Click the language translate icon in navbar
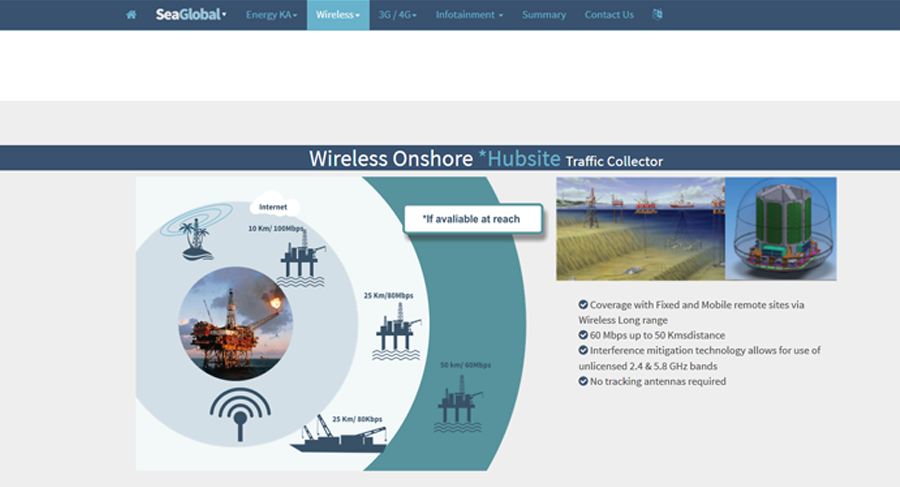The width and height of the screenshot is (900, 487). [x=657, y=15]
